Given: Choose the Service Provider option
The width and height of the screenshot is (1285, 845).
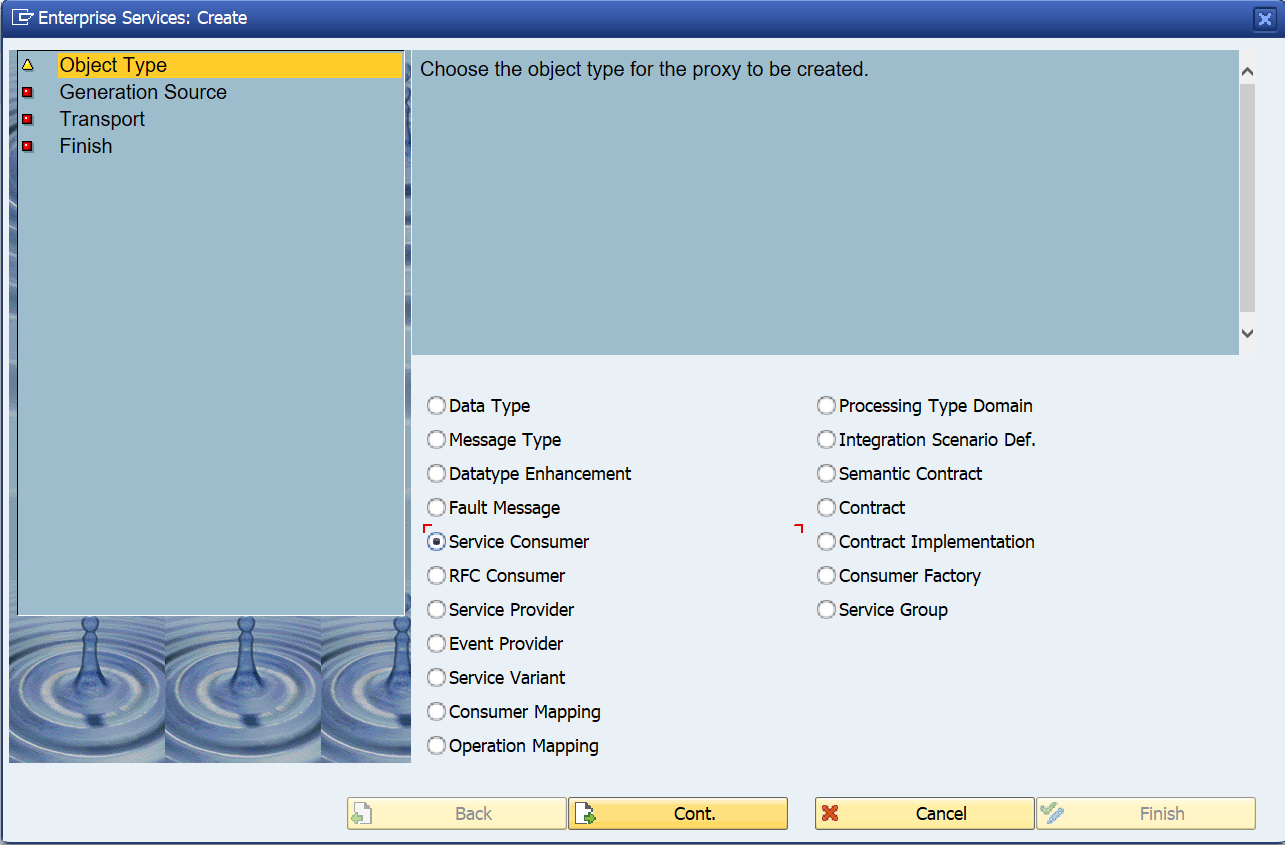Looking at the screenshot, I should coord(436,610).
